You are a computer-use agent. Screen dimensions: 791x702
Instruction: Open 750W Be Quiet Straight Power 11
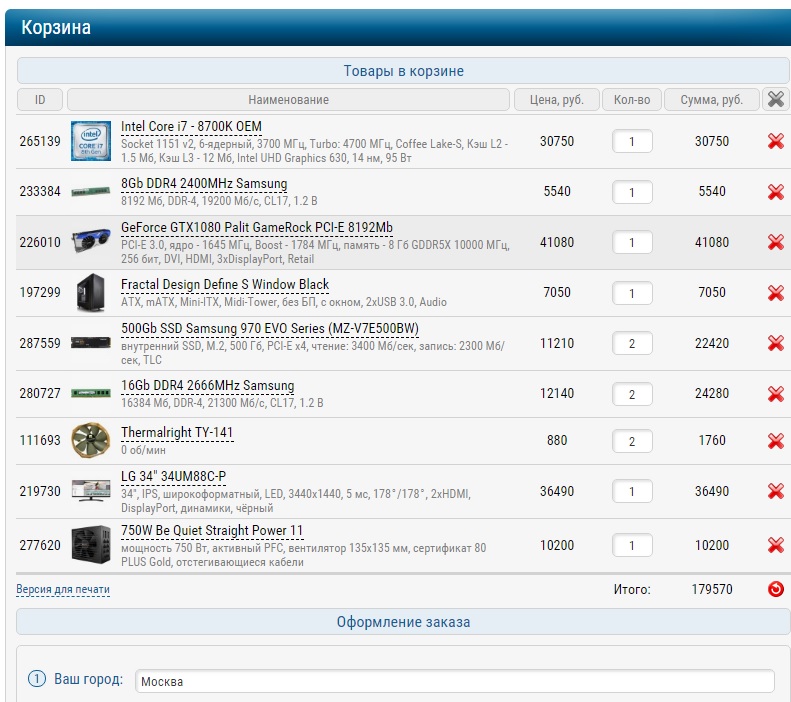[212, 531]
